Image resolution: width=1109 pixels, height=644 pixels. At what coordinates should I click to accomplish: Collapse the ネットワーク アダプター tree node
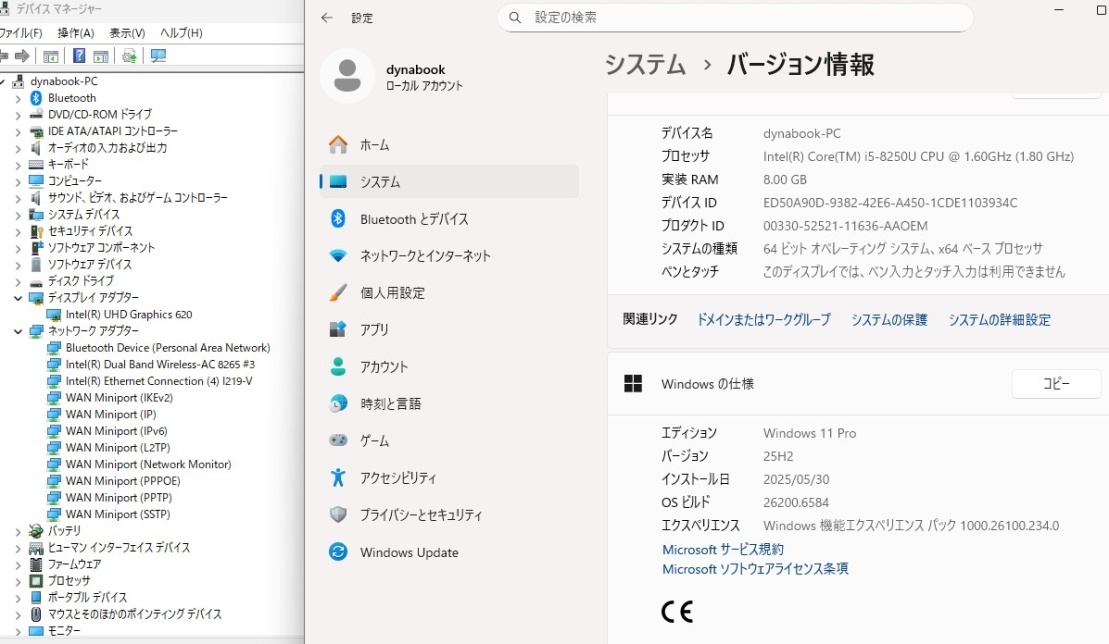[x=18, y=331]
